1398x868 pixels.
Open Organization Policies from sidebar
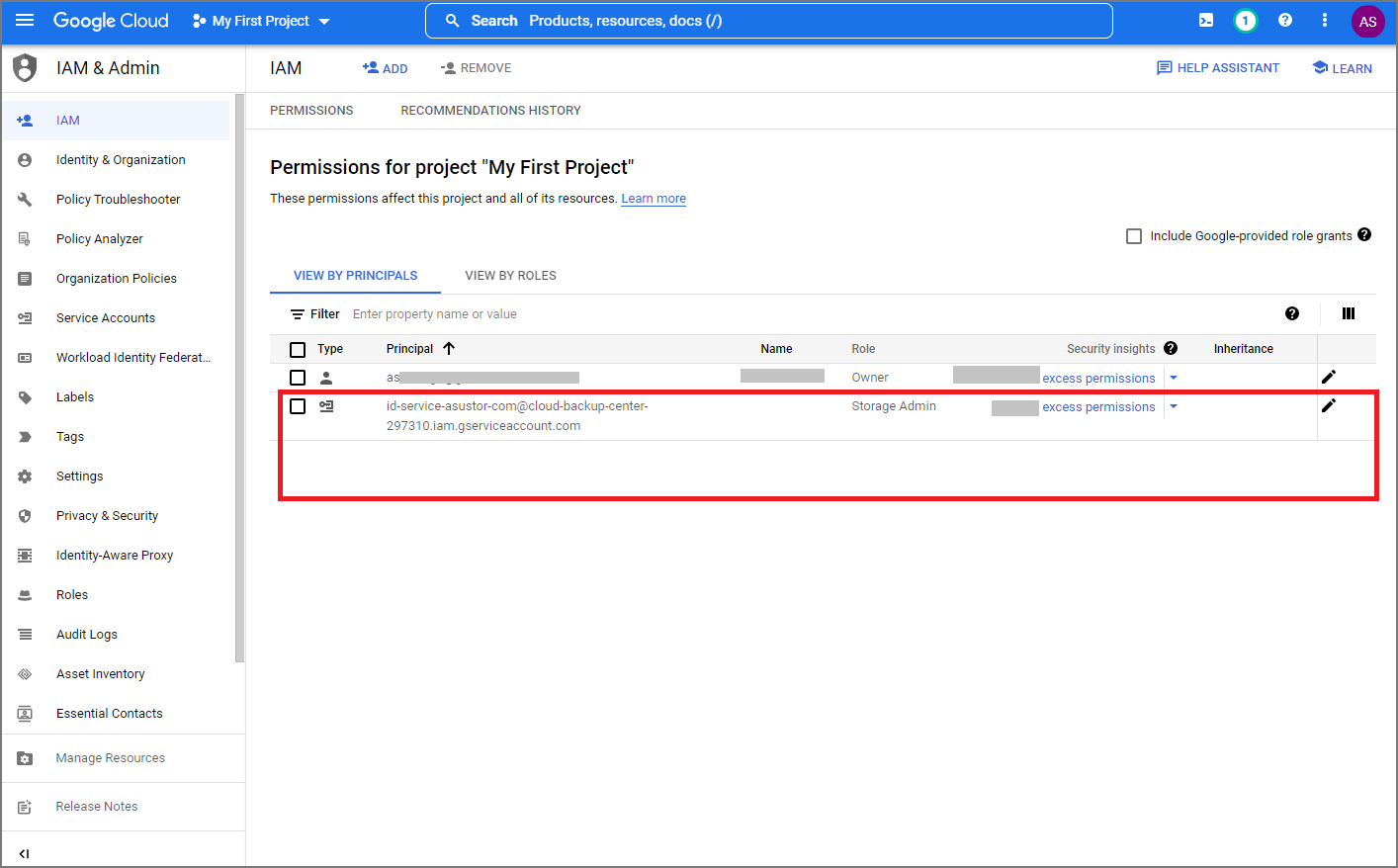pyautogui.click(x=117, y=278)
